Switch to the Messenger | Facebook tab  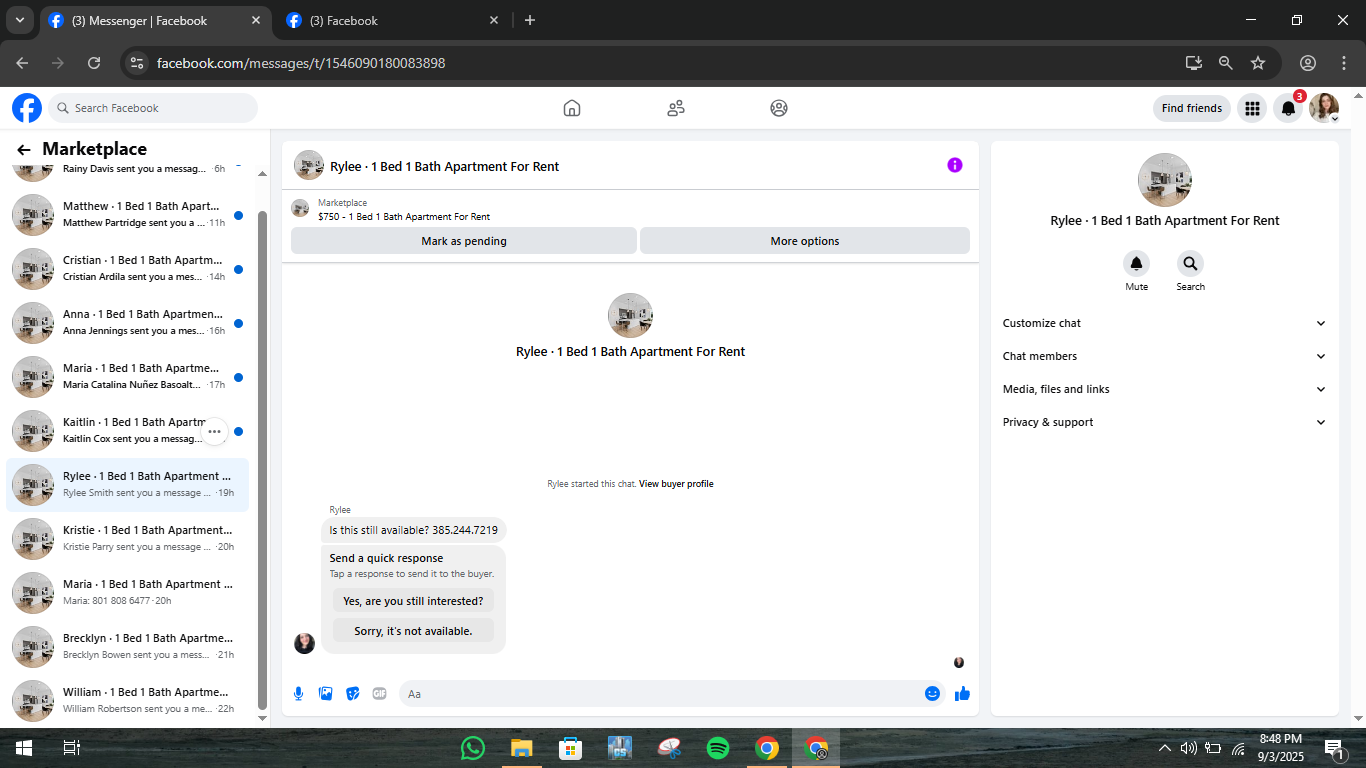pos(156,21)
